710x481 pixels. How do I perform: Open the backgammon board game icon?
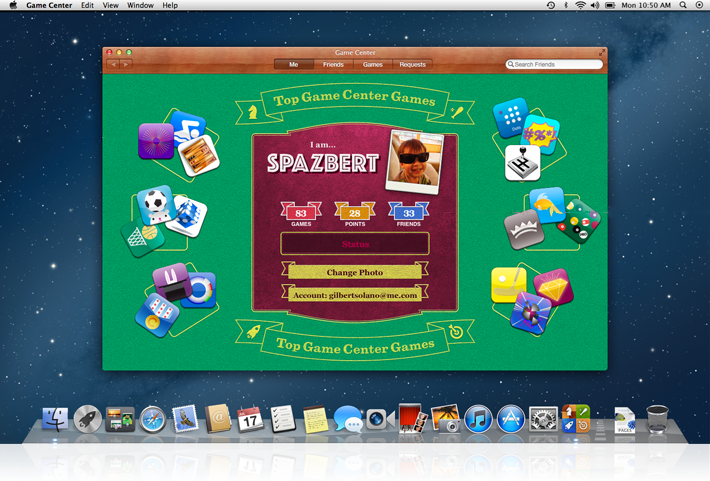click(x=199, y=155)
